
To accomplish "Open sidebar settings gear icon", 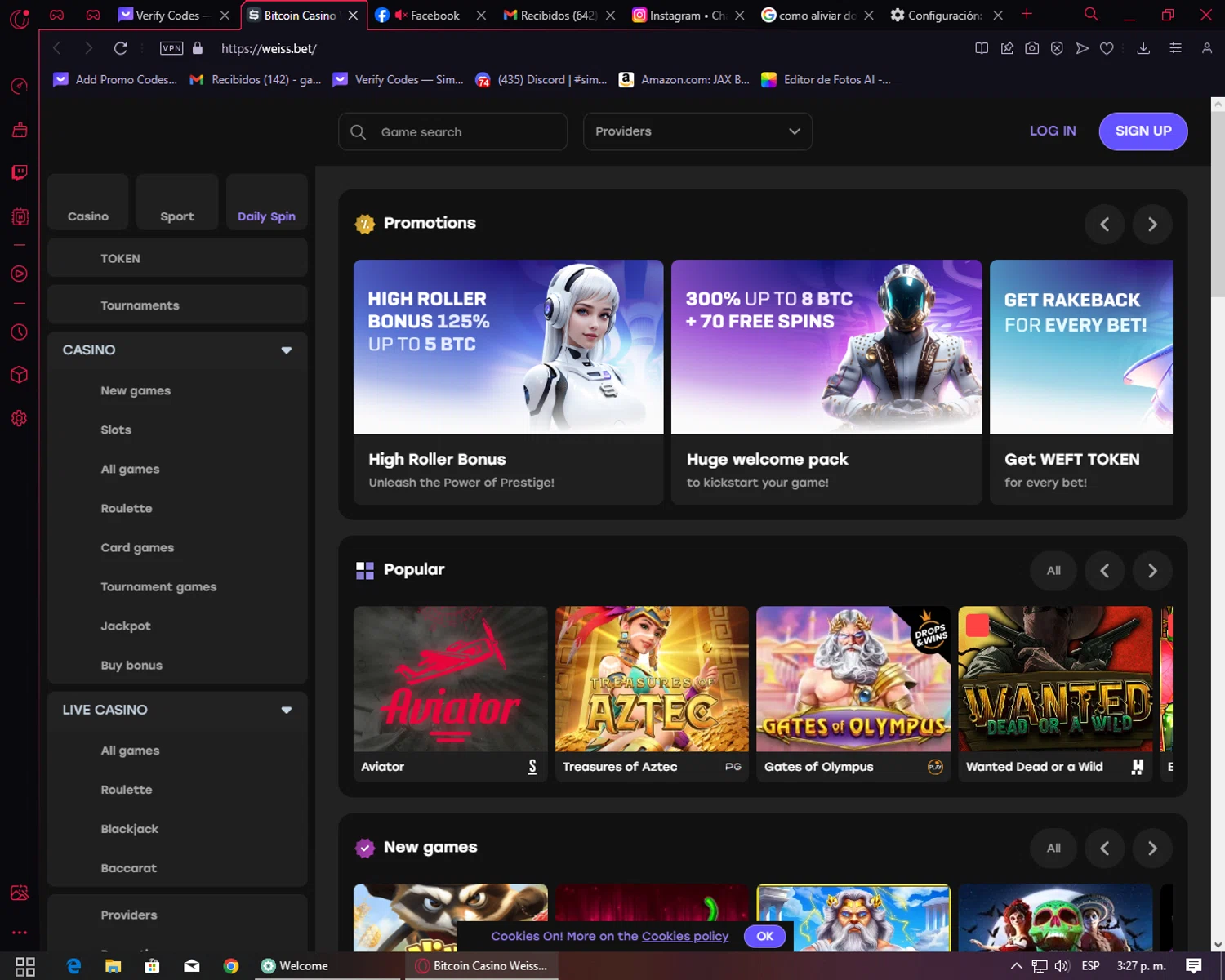I will [x=20, y=418].
